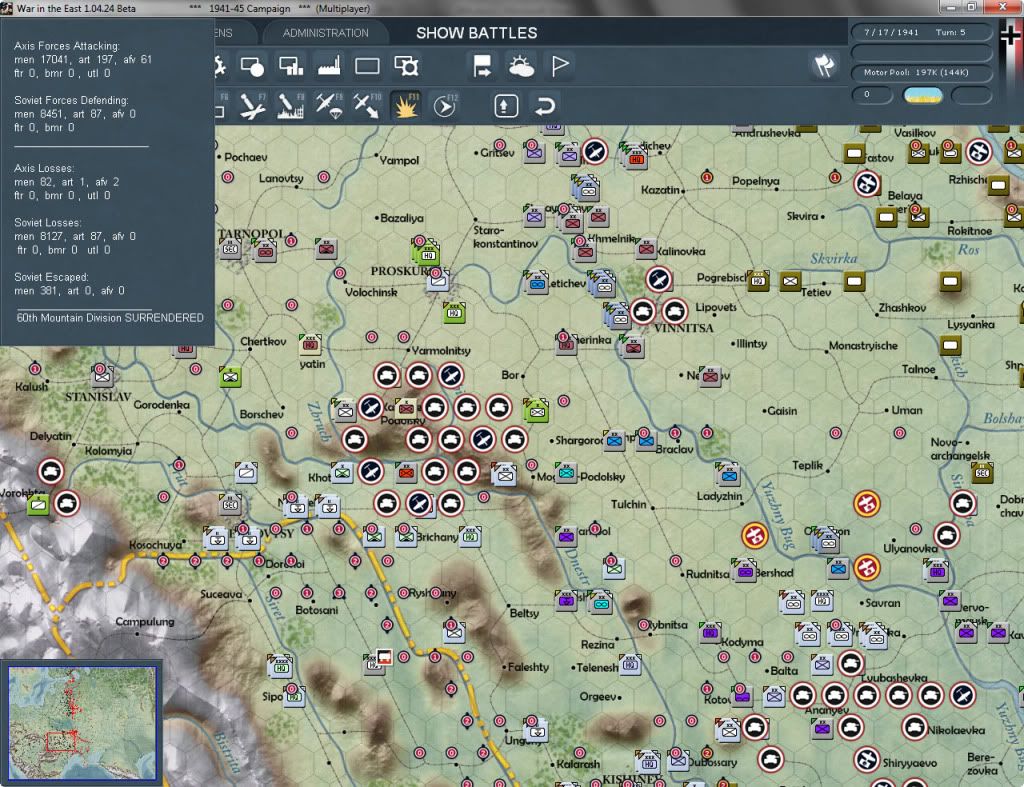Image resolution: width=1024 pixels, height=787 pixels.
Task: Click the air battle marker at Shiryyaevo
Action: [867, 760]
